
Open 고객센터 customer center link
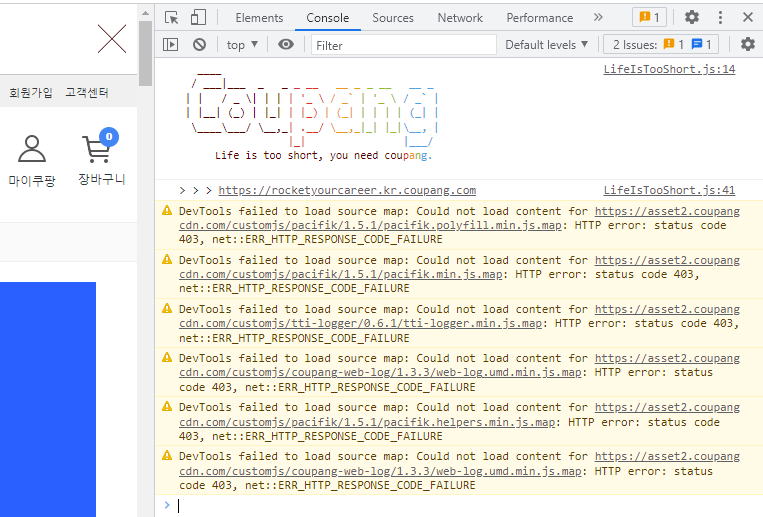point(87,92)
